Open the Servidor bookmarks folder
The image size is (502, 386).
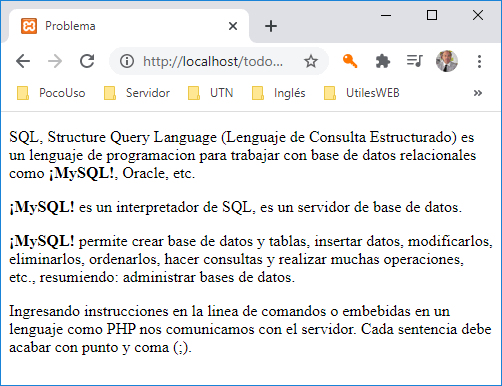137,93
